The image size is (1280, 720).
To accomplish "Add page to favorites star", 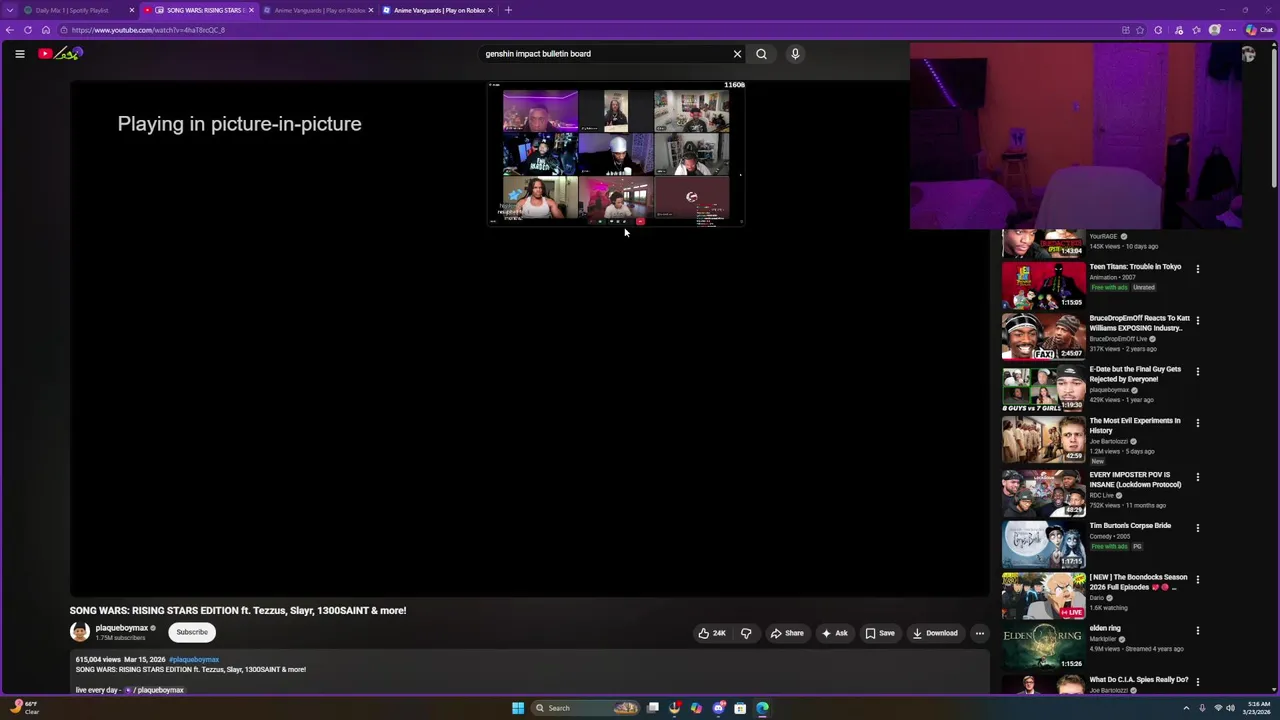I will coord(1140,30).
